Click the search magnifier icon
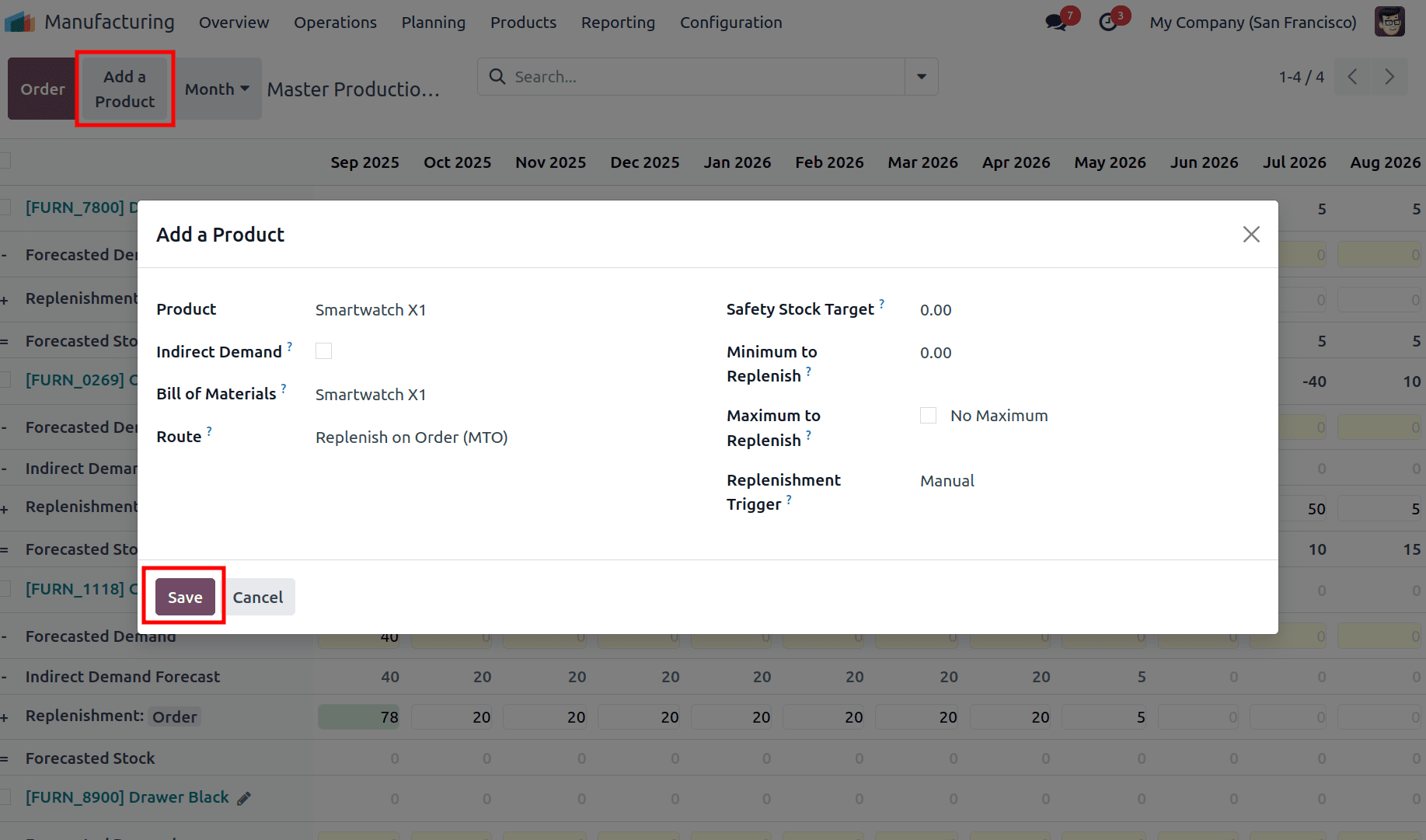Viewport: 1426px width, 840px height. click(497, 76)
